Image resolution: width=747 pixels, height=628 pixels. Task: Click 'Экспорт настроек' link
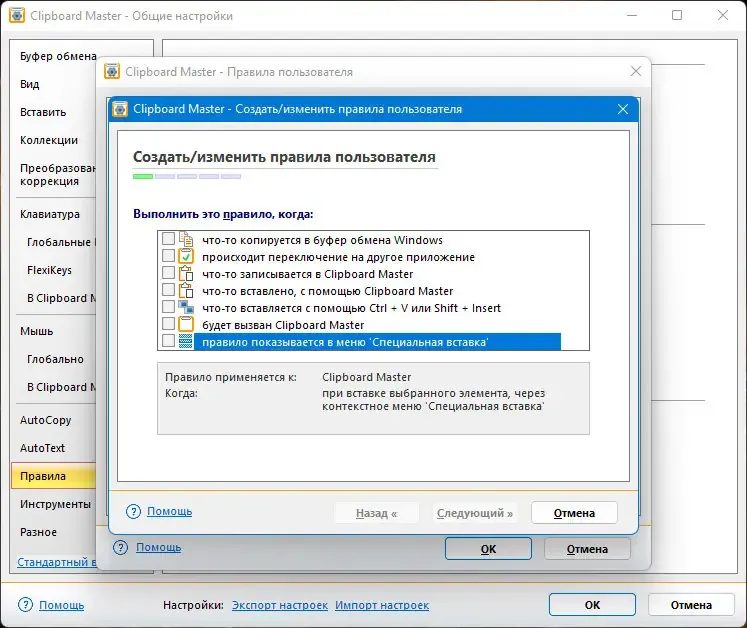coord(280,605)
